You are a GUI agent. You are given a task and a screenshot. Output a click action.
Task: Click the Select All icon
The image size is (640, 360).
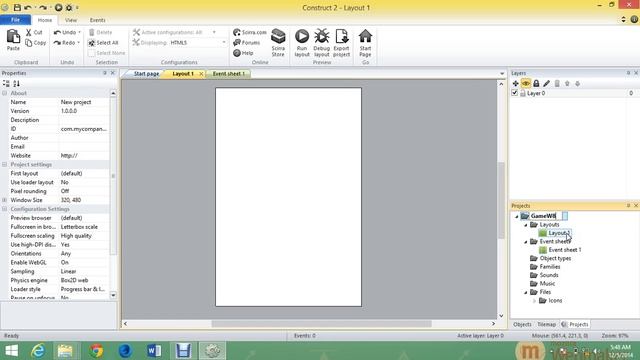[x=91, y=43]
